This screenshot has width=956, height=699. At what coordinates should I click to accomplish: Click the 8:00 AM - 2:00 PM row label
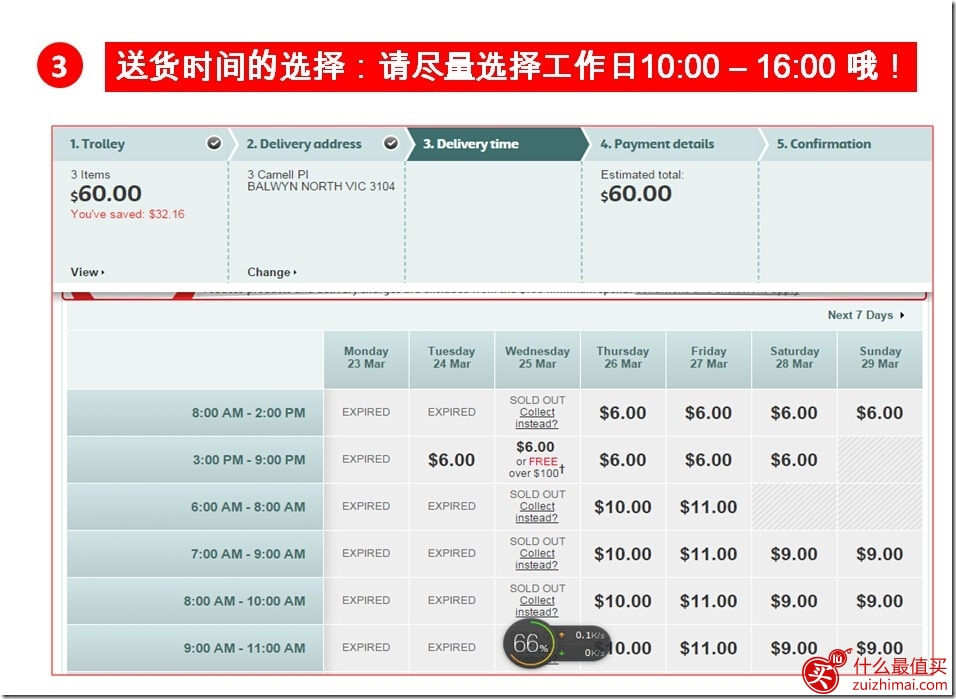195,413
